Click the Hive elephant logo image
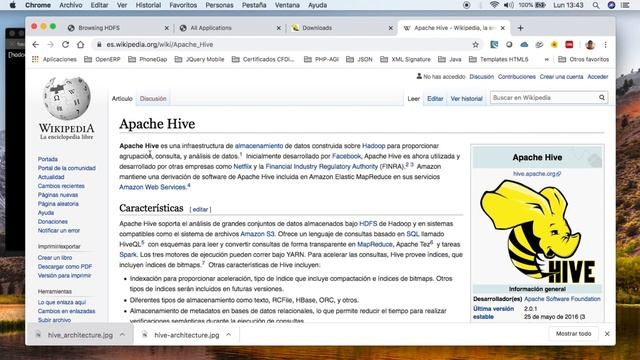Screen dimensions: 640x360 pos(538,231)
